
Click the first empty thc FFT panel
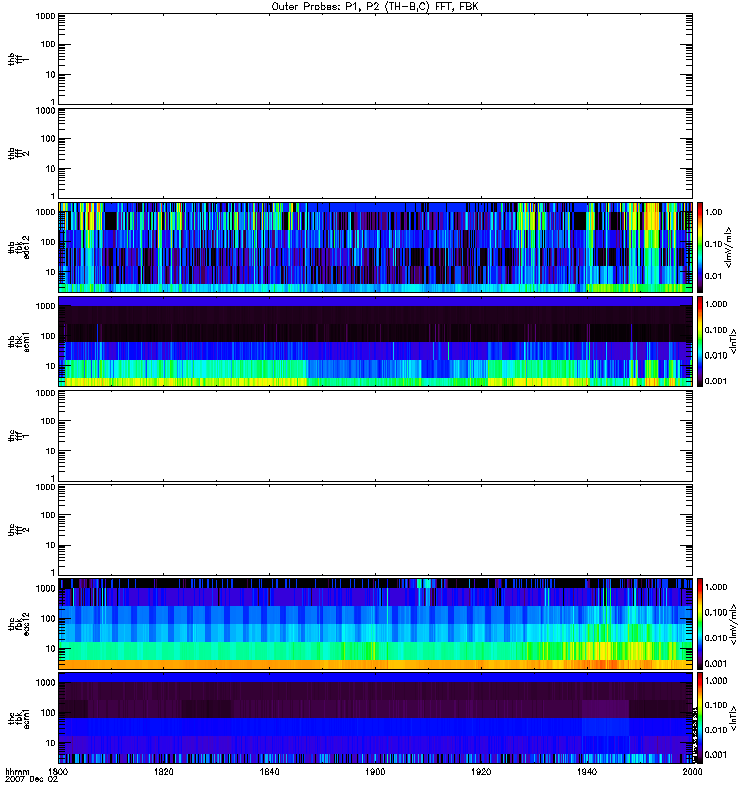(x=375, y=435)
